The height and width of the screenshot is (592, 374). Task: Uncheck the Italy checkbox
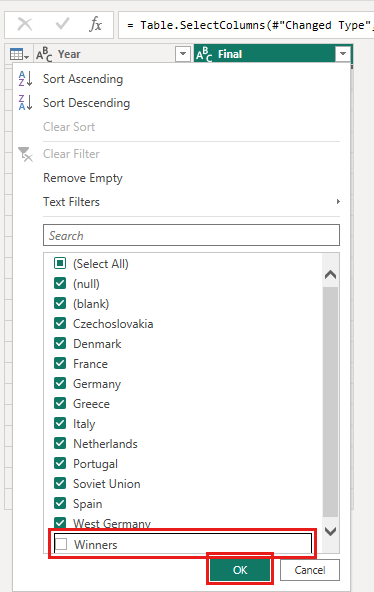(x=60, y=423)
